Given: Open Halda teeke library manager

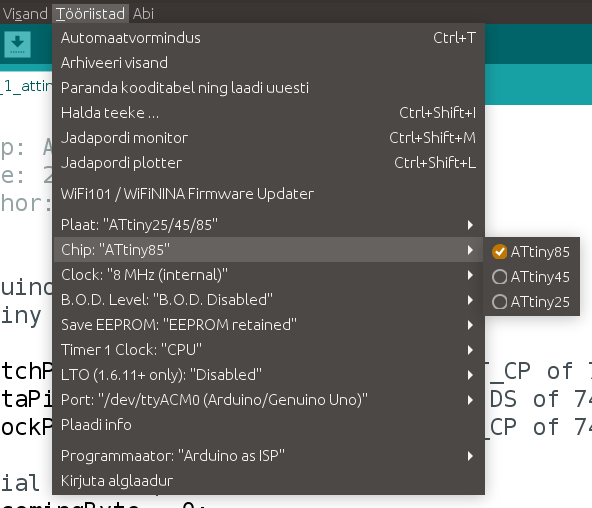Looking at the screenshot, I should 268,113.
